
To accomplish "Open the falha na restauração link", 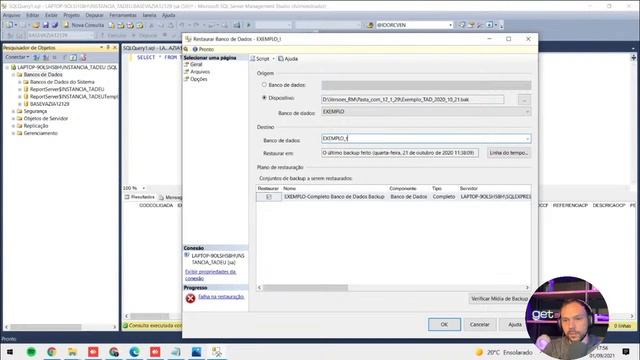I will click(221, 297).
